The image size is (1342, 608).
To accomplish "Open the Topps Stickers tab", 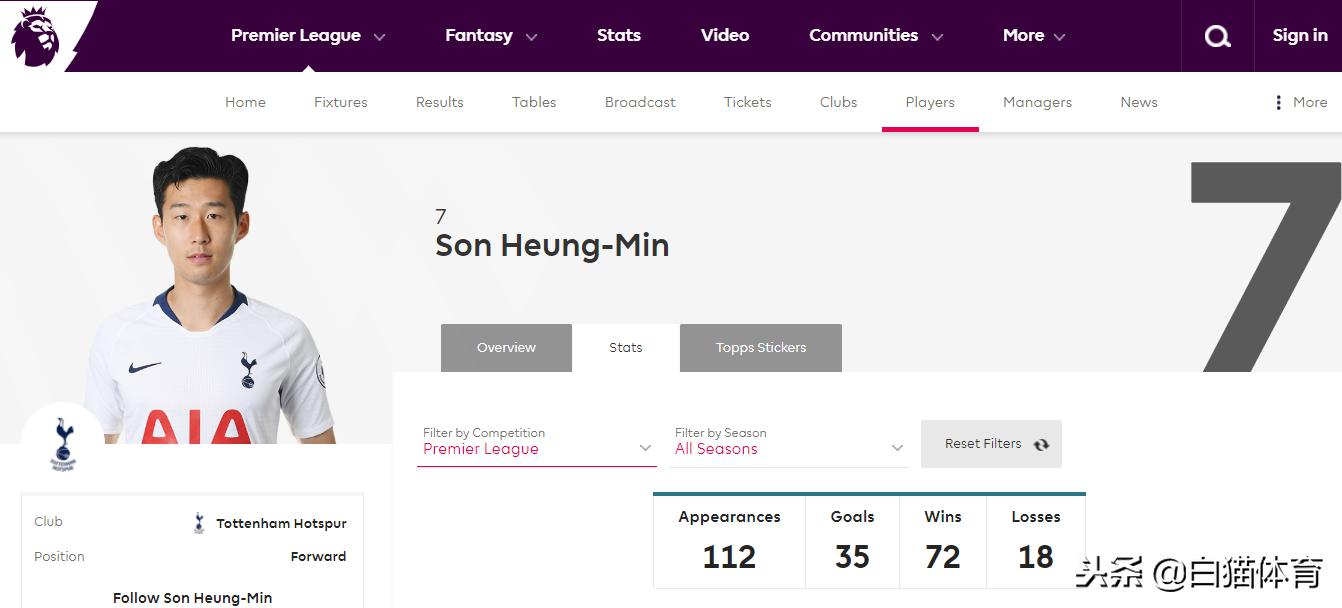I will [760, 348].
